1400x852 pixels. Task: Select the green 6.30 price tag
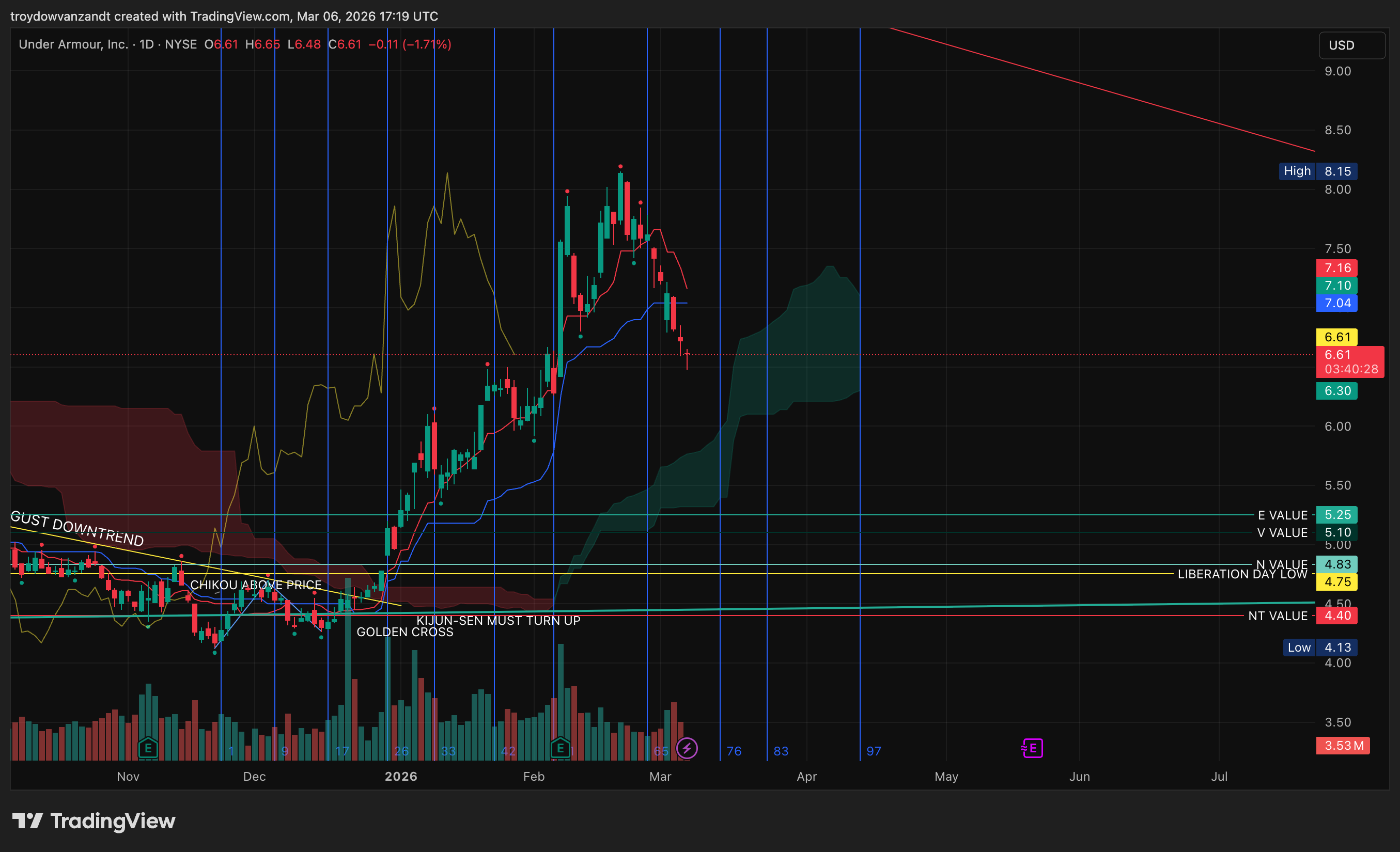[1337, 391]
